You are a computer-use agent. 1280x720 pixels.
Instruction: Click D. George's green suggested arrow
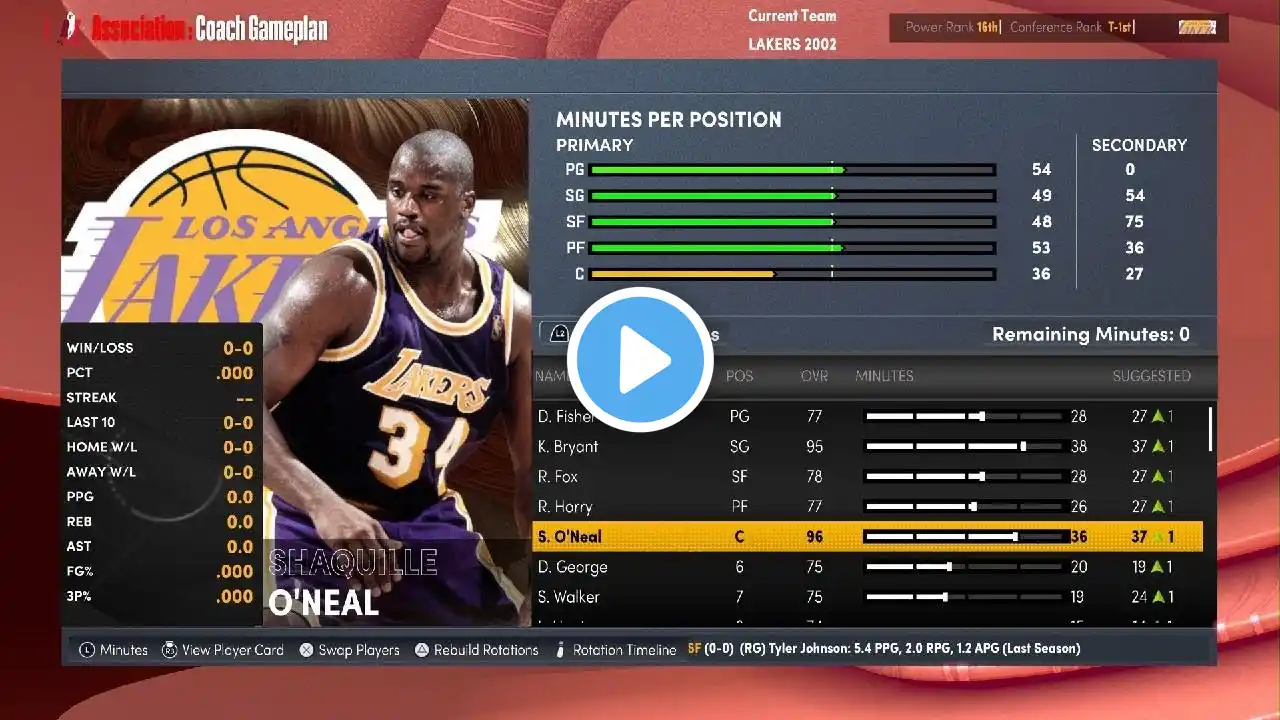(x=1157, y=566)
